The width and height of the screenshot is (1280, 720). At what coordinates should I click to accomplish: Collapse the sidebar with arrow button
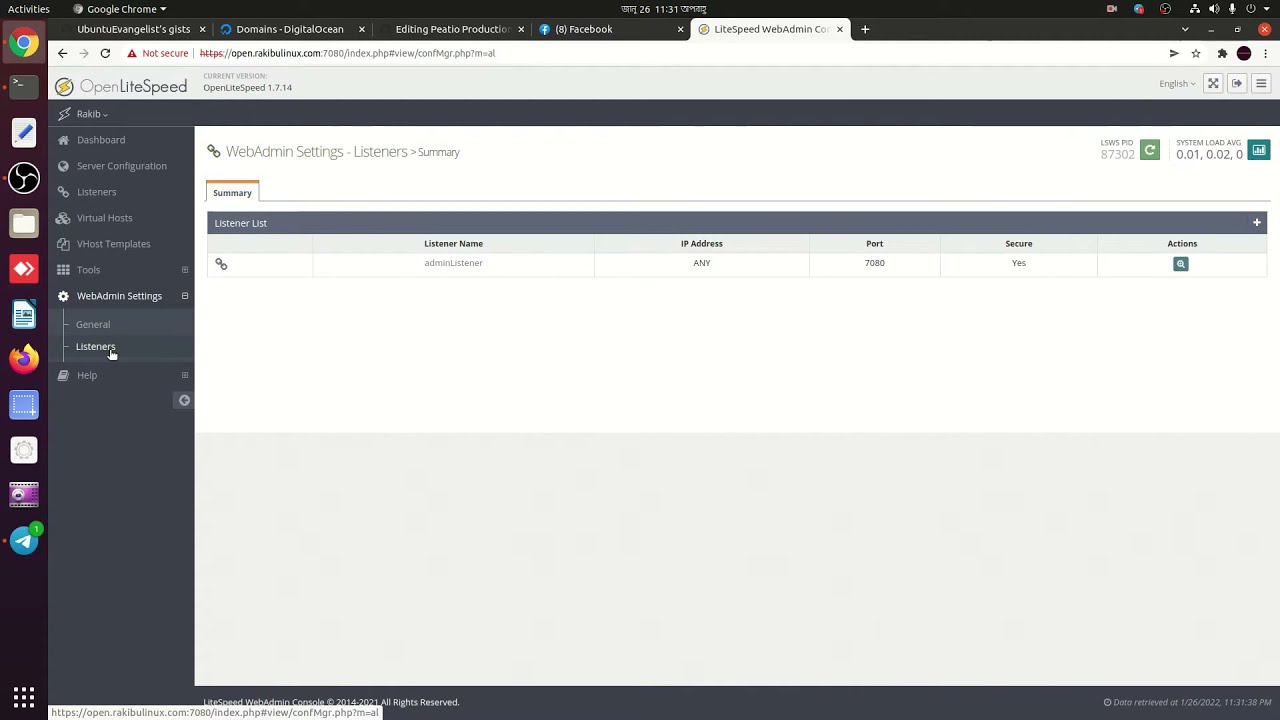184,400
